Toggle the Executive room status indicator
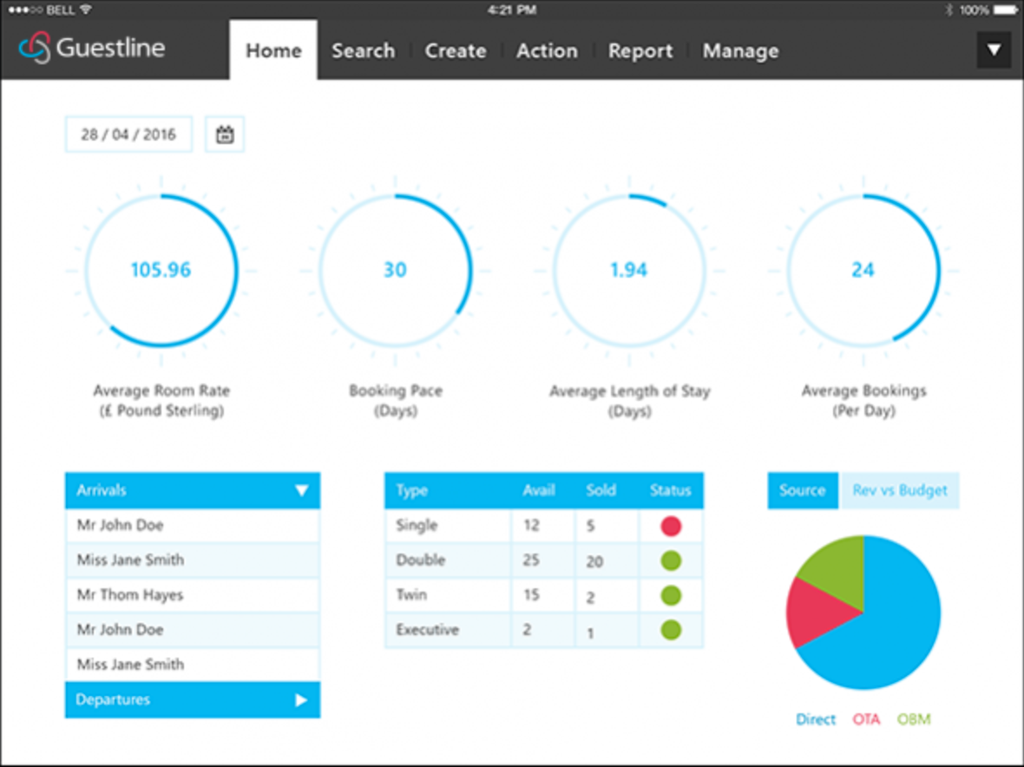The image size is (1024, 767). coord(670,630)
